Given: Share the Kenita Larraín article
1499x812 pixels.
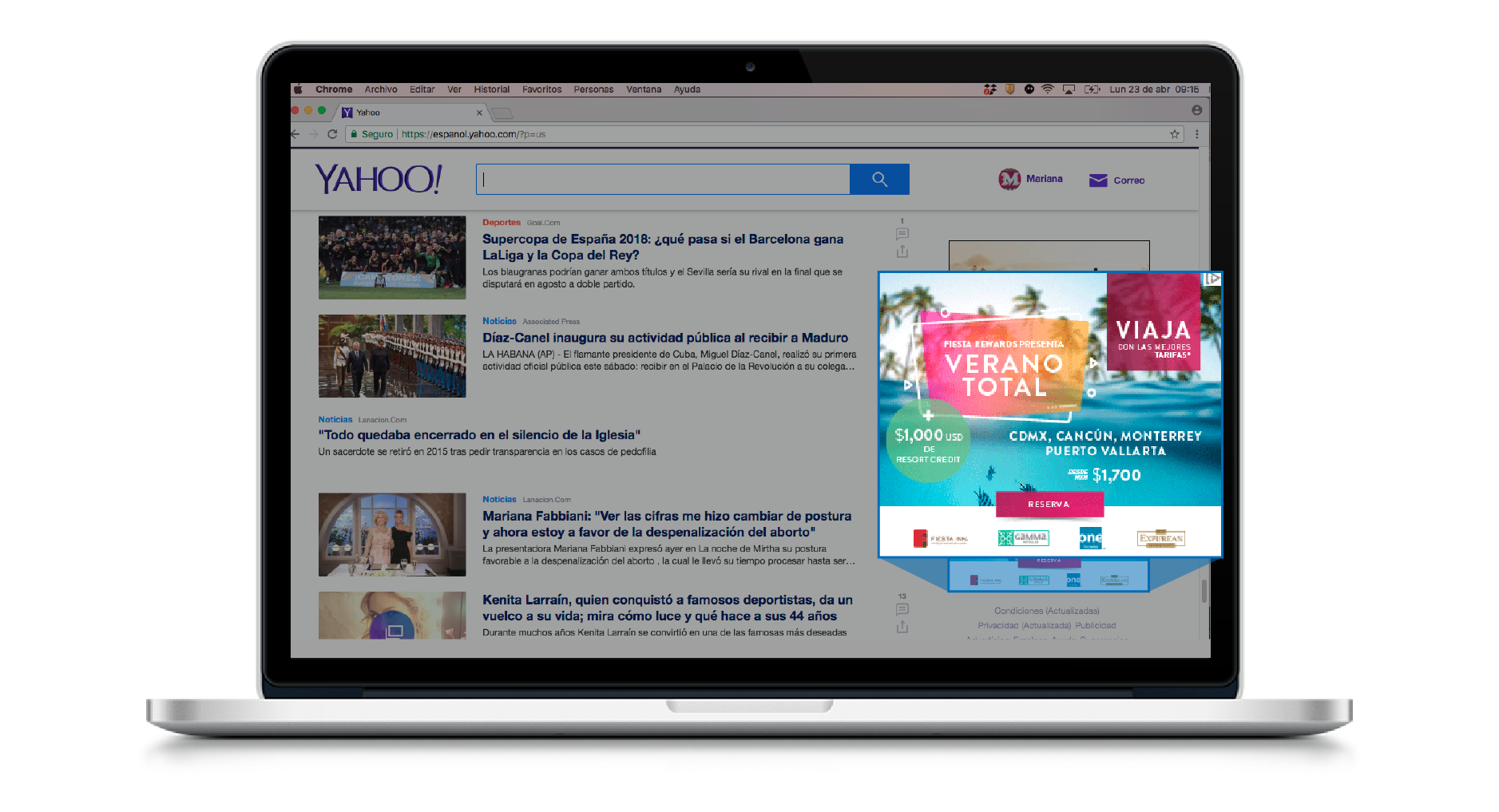Looking at the screenshot, I should [x=902, y=627].
